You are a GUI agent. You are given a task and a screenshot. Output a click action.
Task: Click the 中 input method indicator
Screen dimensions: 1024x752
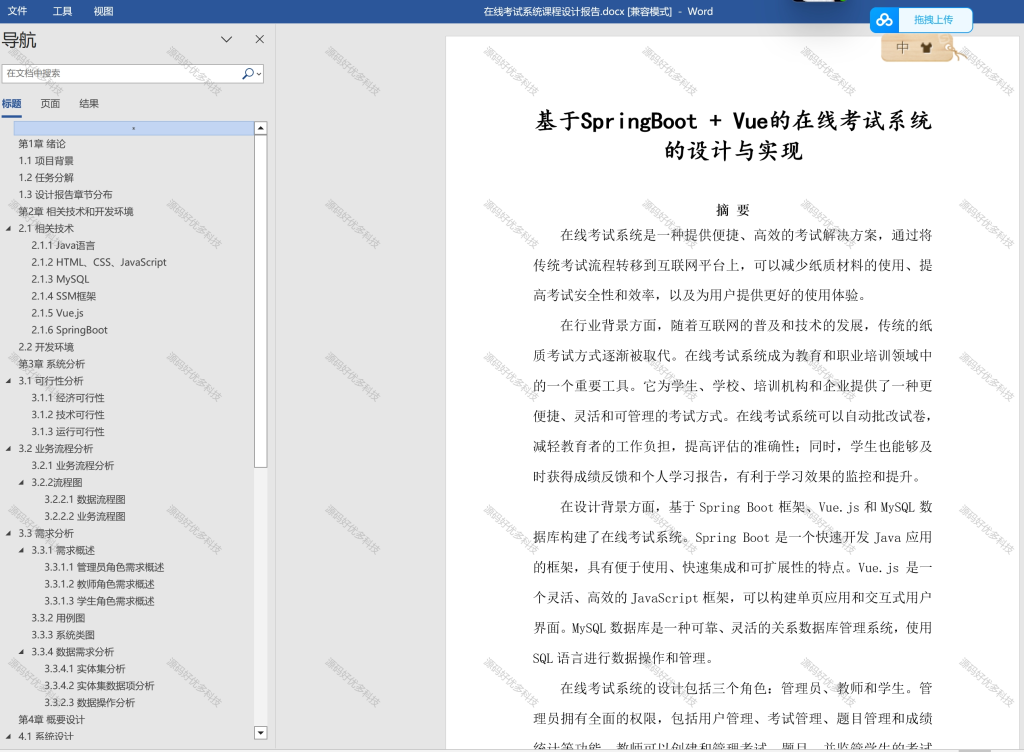coord(902,47)
